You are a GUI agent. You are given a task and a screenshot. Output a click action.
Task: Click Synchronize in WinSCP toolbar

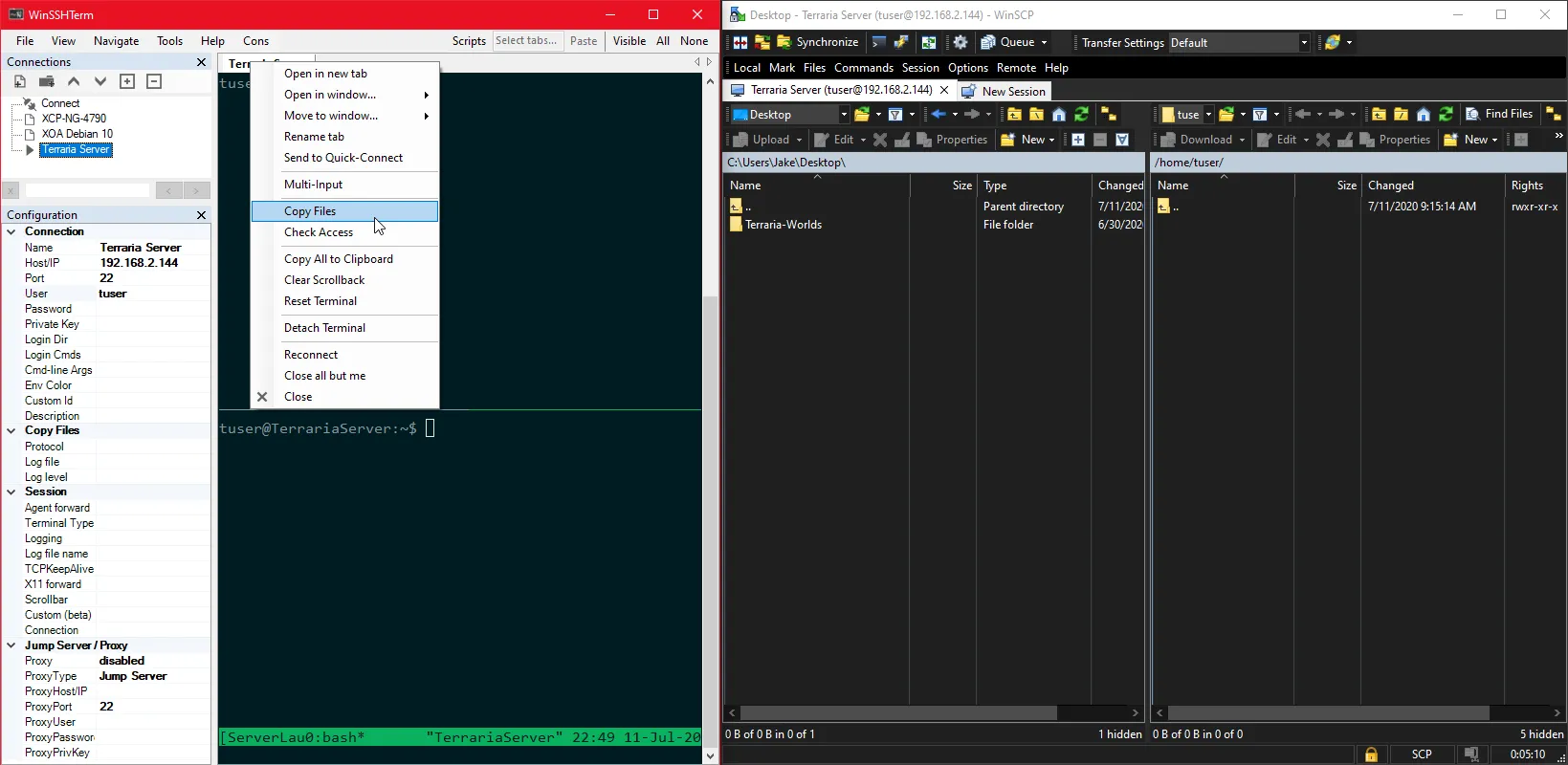[x=818, y=42]
